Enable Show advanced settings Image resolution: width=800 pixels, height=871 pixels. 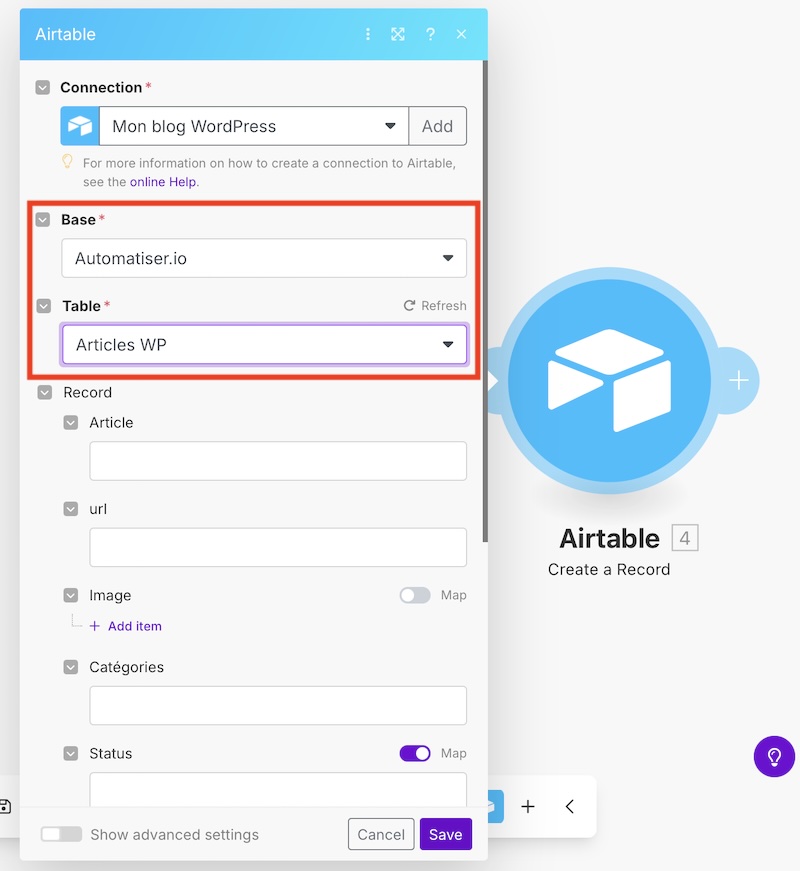61,834
